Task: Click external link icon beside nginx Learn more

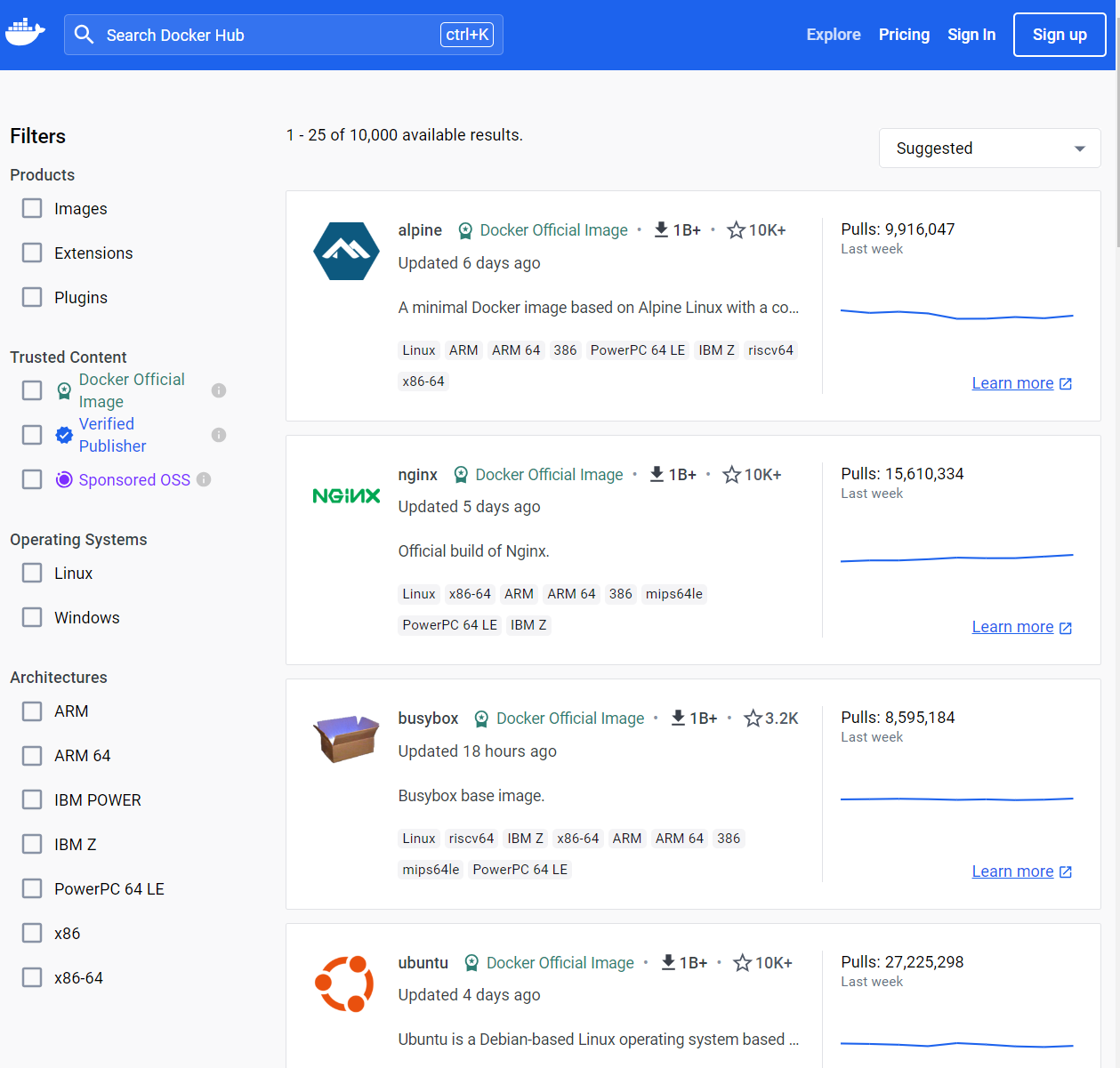Action: click(x=1066, y=628)
